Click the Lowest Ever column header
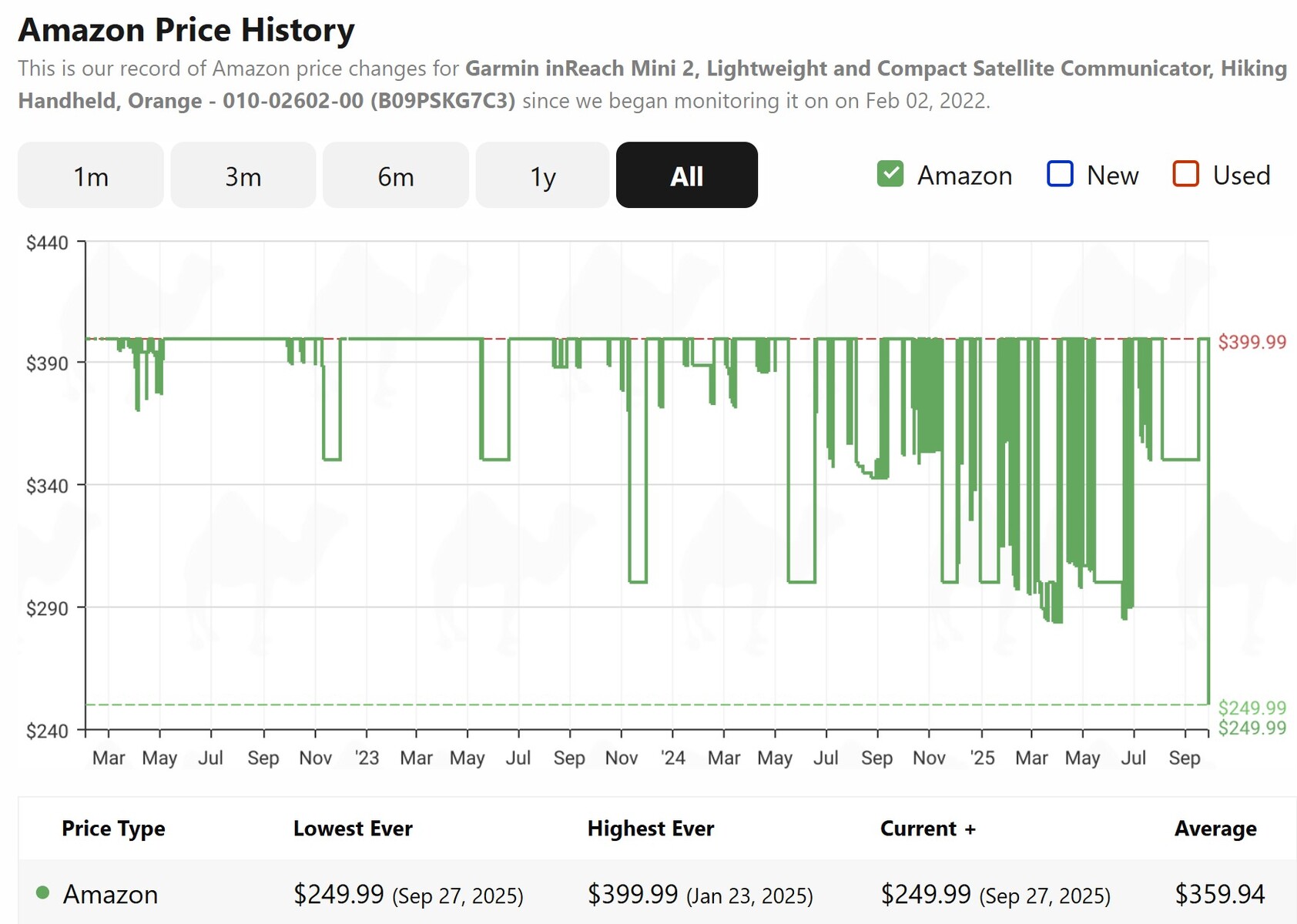The width and height of the screenshot is (1297, 924). [x=353, y=829]
